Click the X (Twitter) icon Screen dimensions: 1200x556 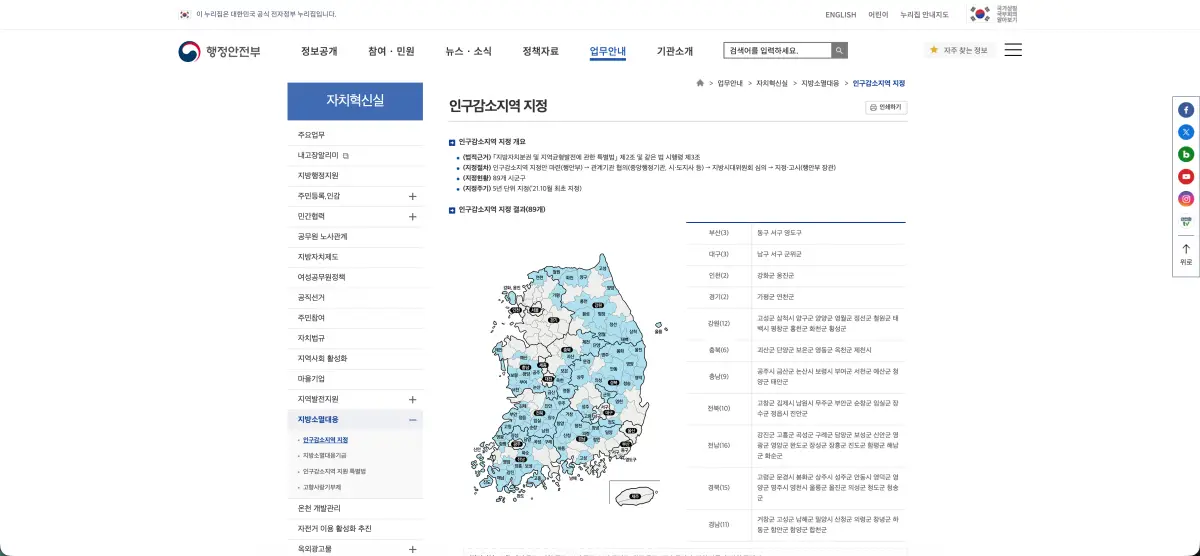coord(1186,132)
